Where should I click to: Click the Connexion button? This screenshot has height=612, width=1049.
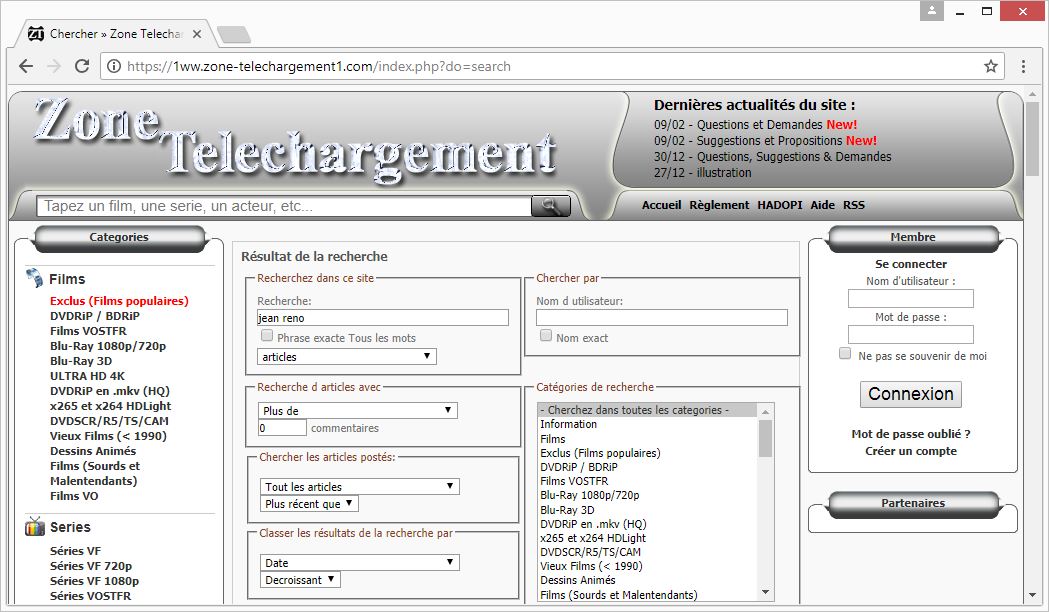(x=911, y=394)
